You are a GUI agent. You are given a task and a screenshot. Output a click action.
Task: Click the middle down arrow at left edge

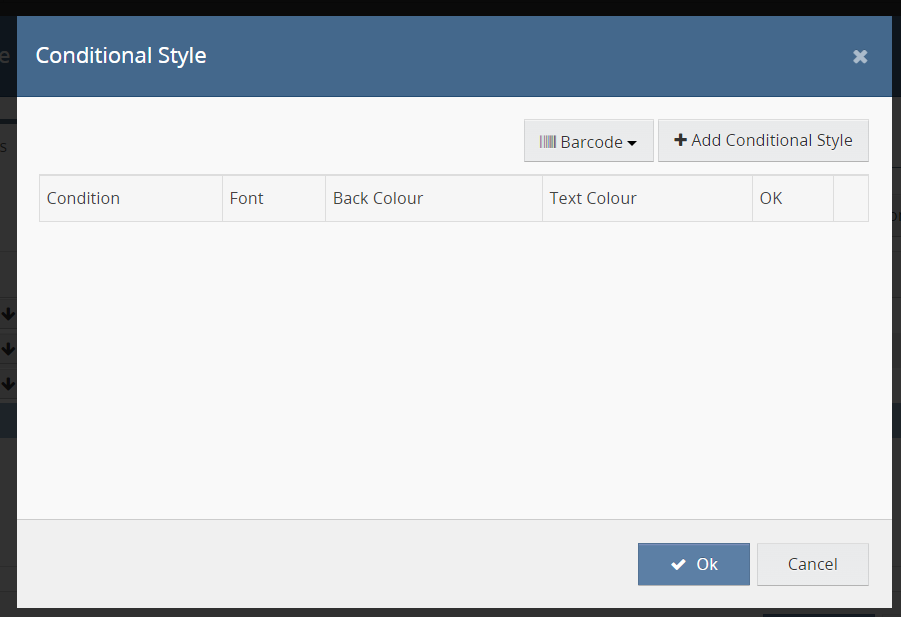[8, 349]
